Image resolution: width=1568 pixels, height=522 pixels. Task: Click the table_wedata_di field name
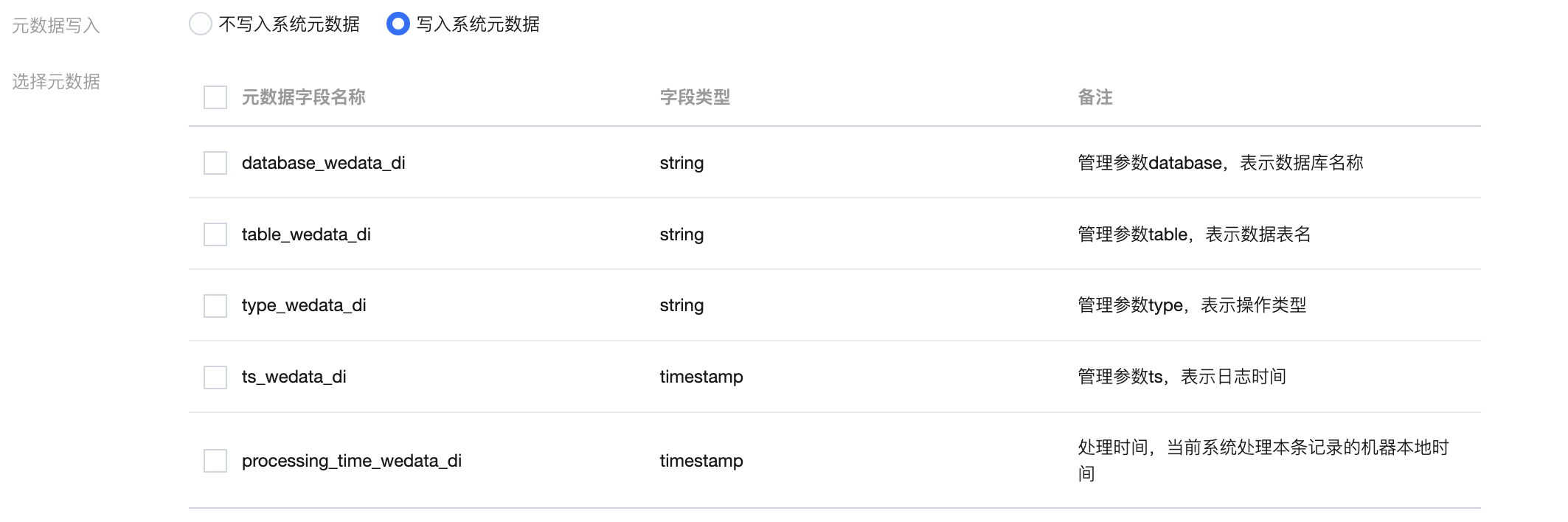point(306,234)
